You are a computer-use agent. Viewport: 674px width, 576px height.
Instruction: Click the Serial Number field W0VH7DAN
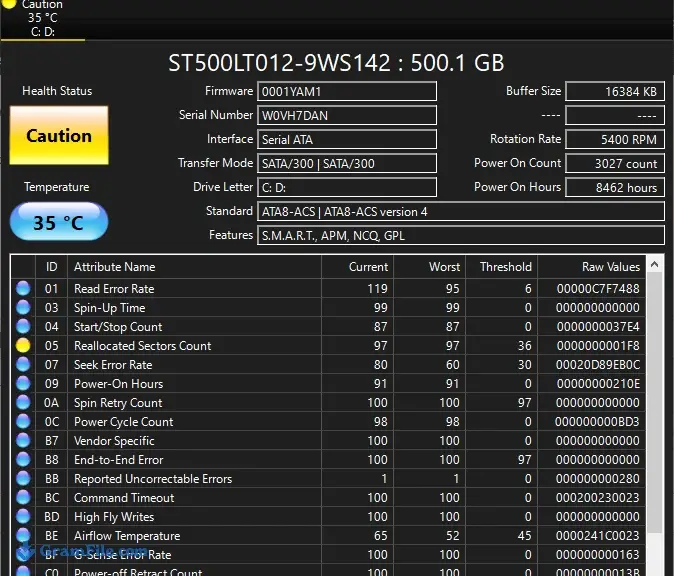click(347, 116)
